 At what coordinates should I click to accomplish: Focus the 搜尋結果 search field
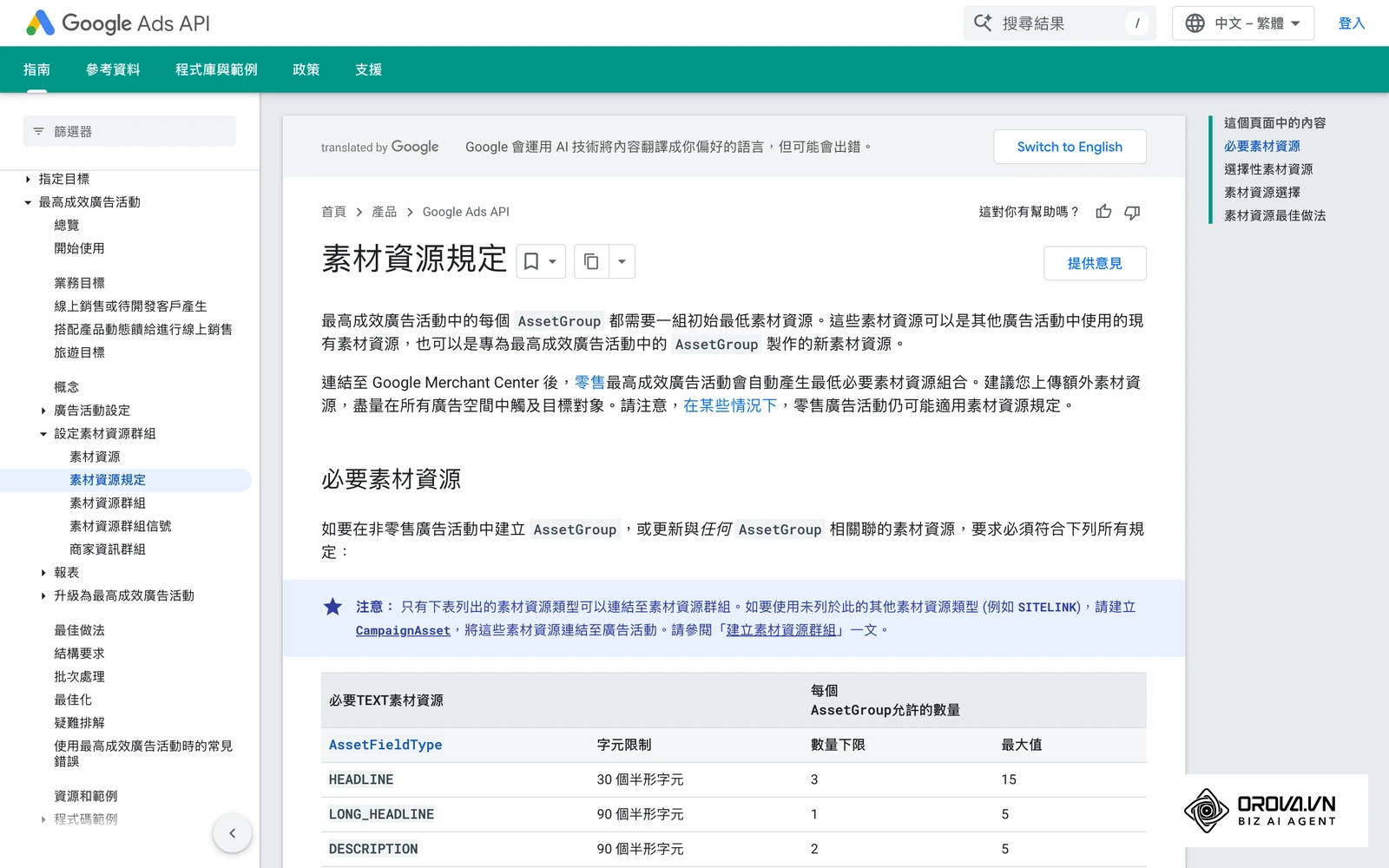coord(1059,23)
